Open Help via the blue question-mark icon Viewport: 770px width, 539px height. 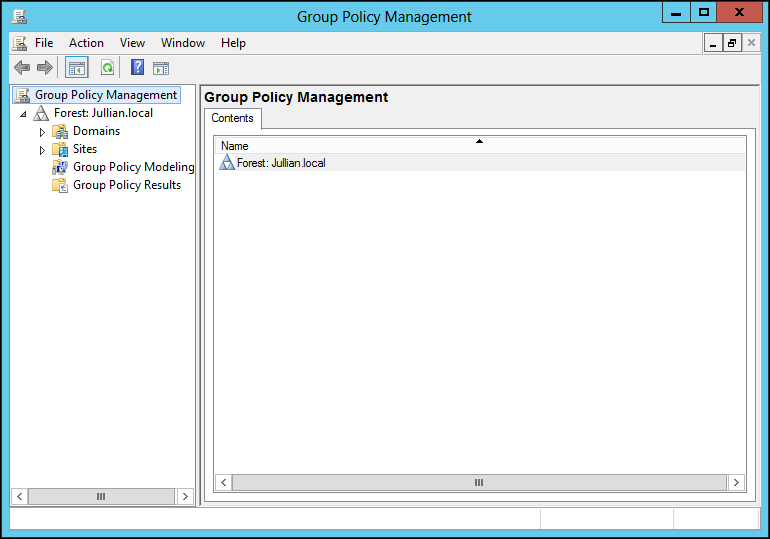[x=137, y=68]
